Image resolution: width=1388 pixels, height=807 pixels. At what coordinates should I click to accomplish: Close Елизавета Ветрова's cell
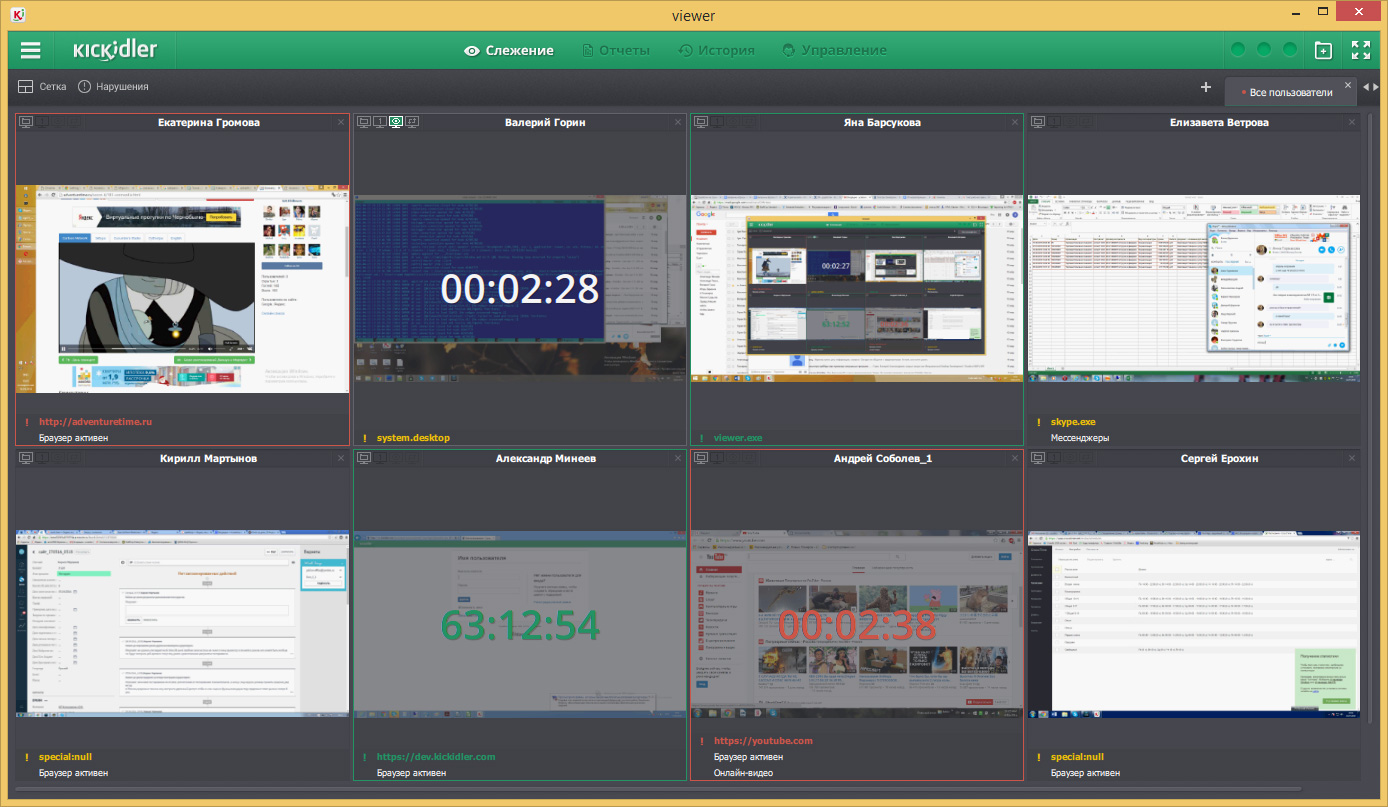[1352, 122]
